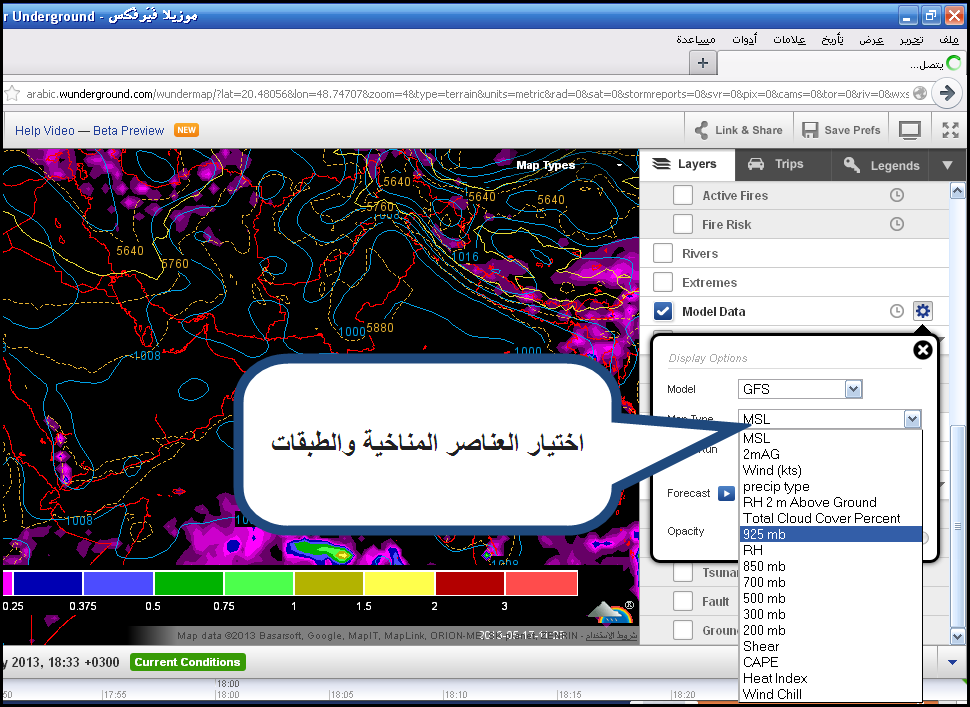Enable the Tsunami checkbox
This screenshot has width=970, height=707.
[683, 572]
